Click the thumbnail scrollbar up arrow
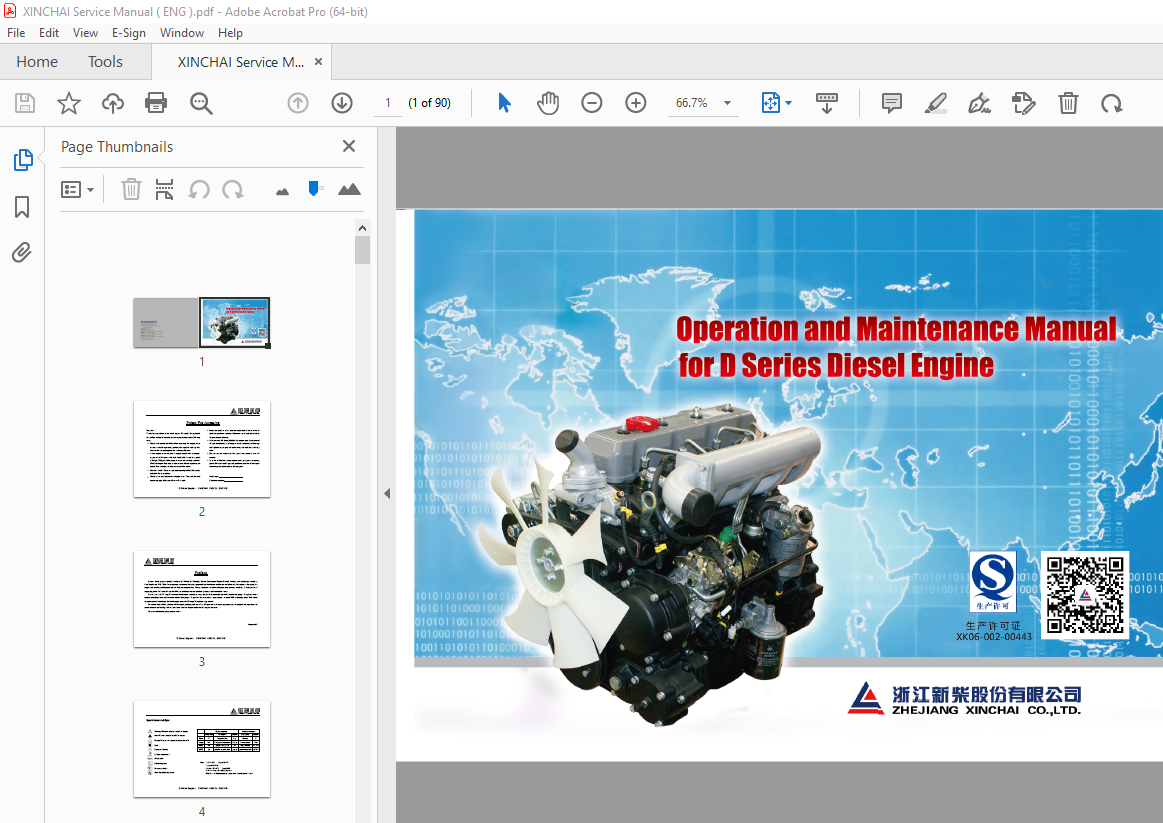Screen dimensions: 1163x823 tap(362, 228)
